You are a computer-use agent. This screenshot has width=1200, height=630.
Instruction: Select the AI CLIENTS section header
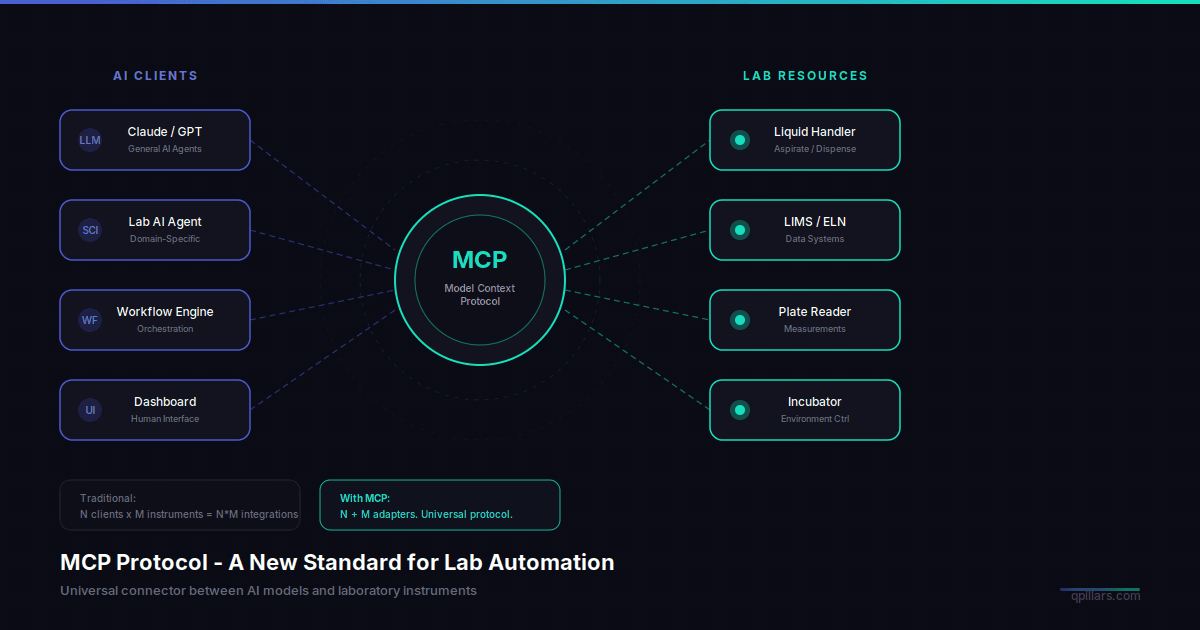pos(155,75)
